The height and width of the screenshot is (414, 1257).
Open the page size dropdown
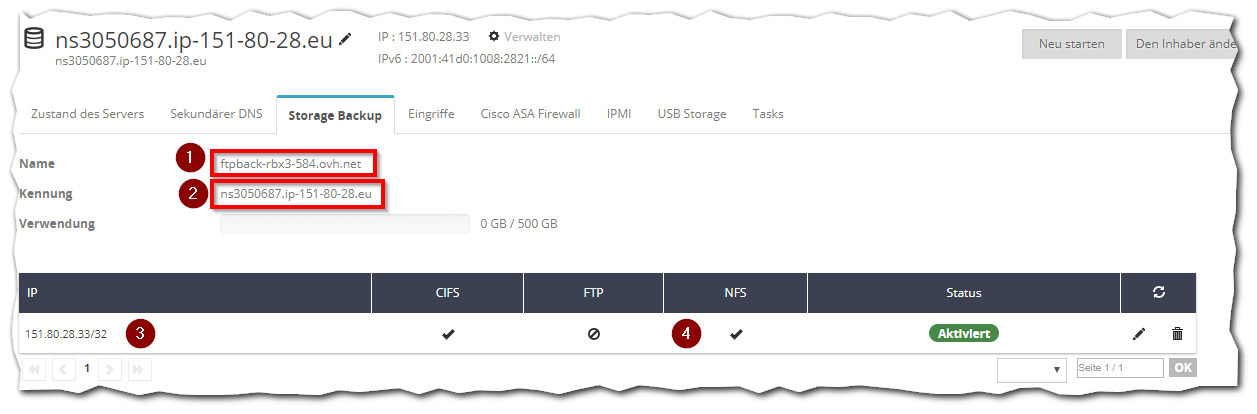coord(1032,369)
